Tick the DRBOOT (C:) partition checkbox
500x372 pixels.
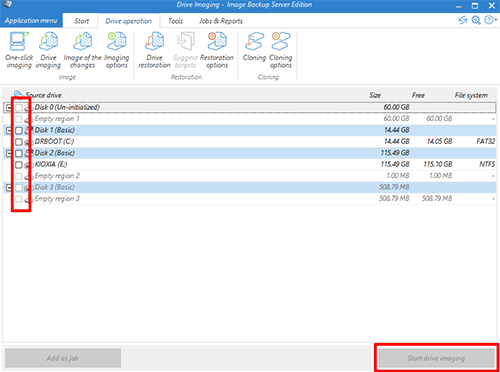point(19,142)
